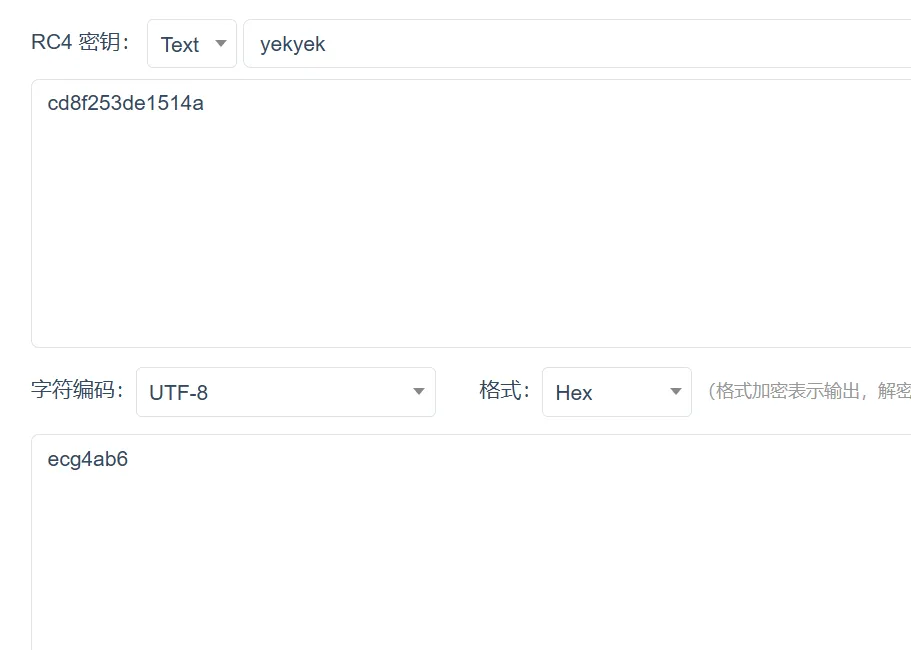
Task: Click the word Hex in the format selector
Action: pos(574,393)
